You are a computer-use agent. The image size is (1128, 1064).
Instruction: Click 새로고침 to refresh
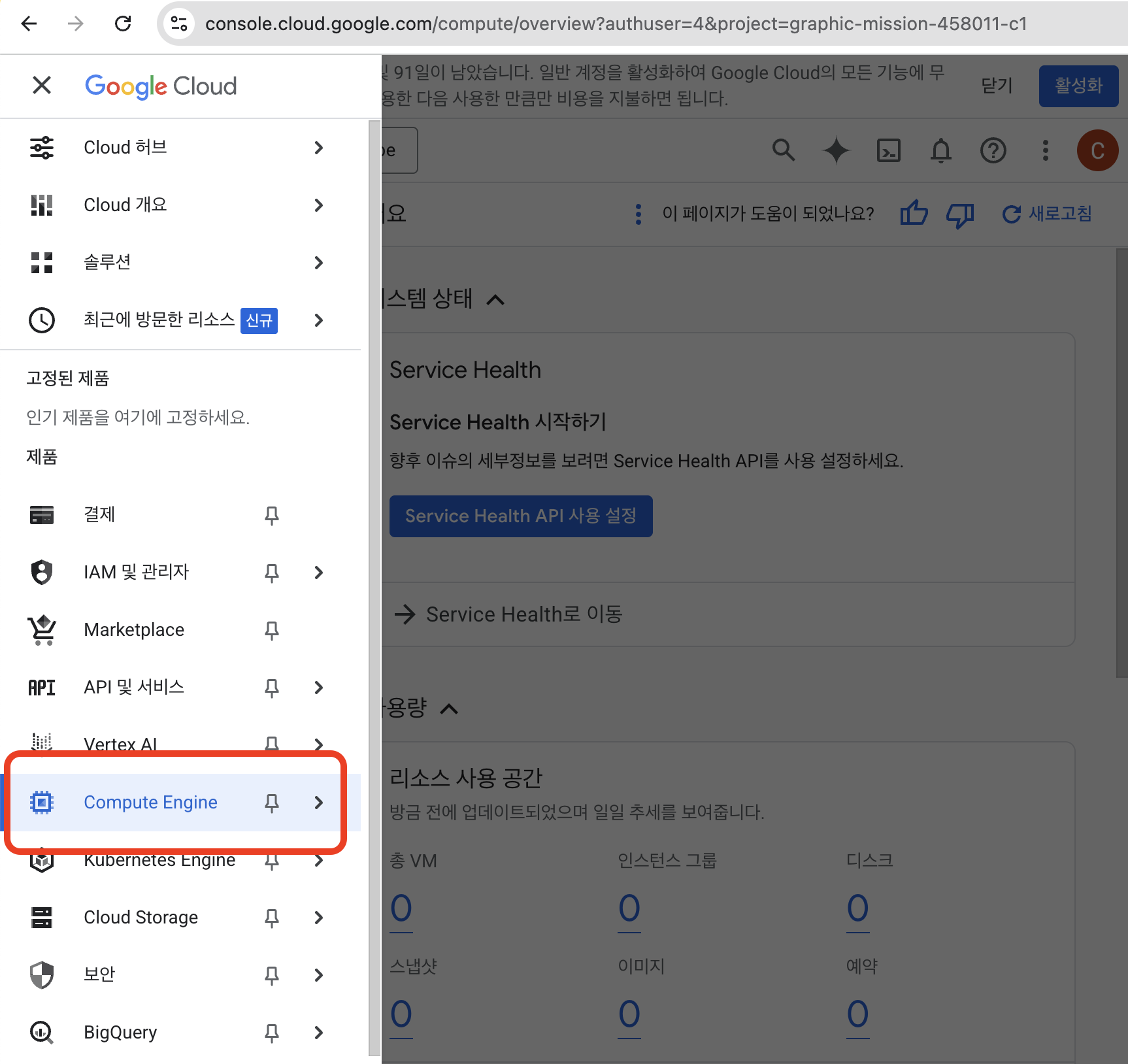1047,214
